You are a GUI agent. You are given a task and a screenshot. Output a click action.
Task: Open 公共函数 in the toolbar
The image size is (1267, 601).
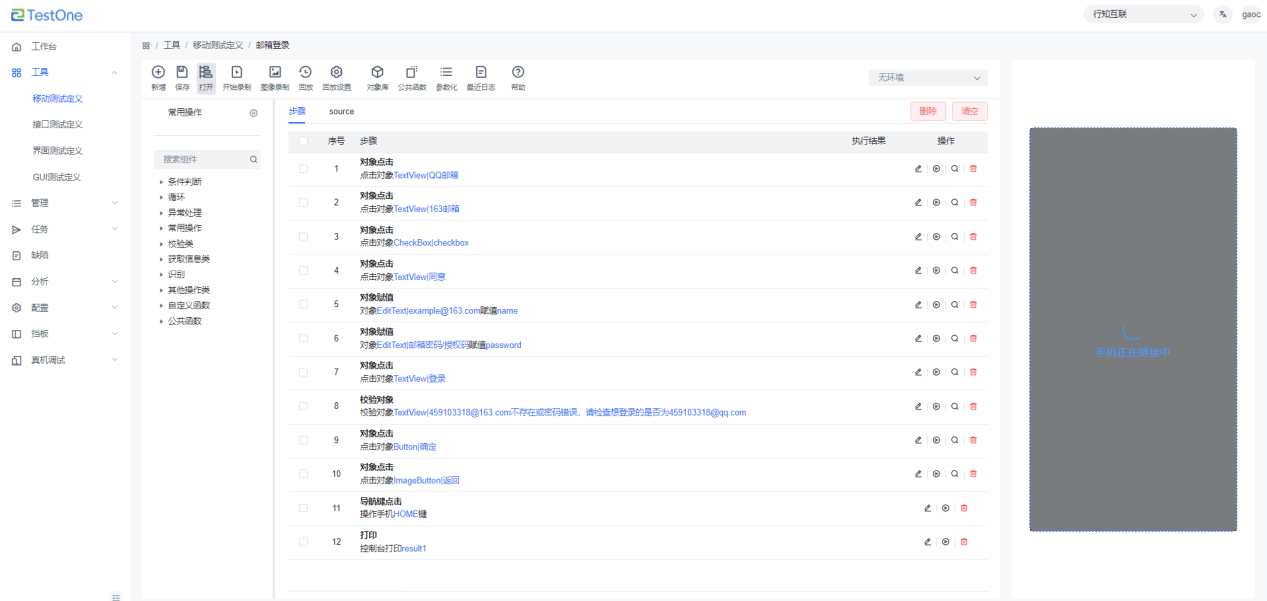pyautogui.click(x=412, y=72)
